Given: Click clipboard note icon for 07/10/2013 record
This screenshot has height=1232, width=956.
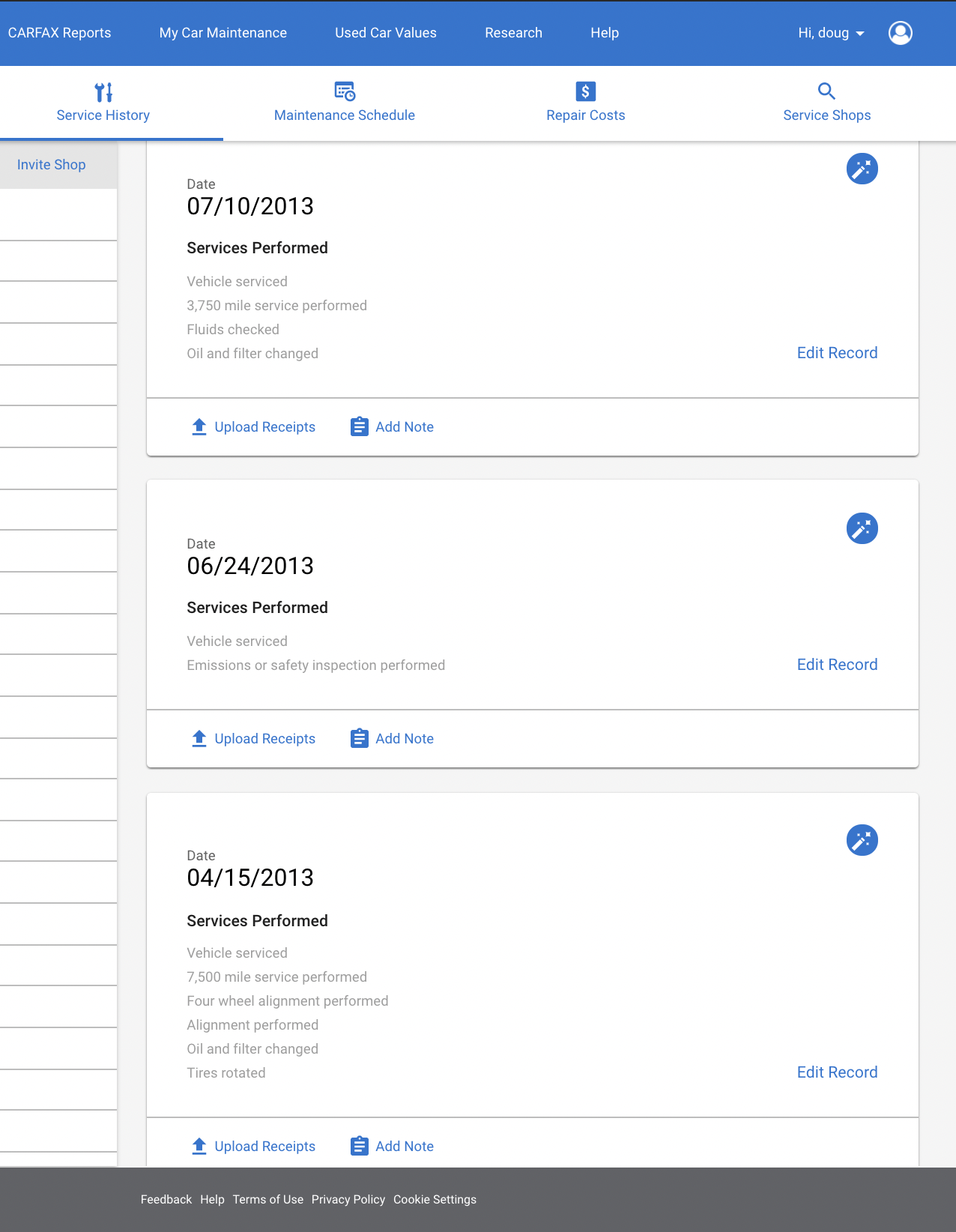Looking at the screenshot, I should 360,426.
